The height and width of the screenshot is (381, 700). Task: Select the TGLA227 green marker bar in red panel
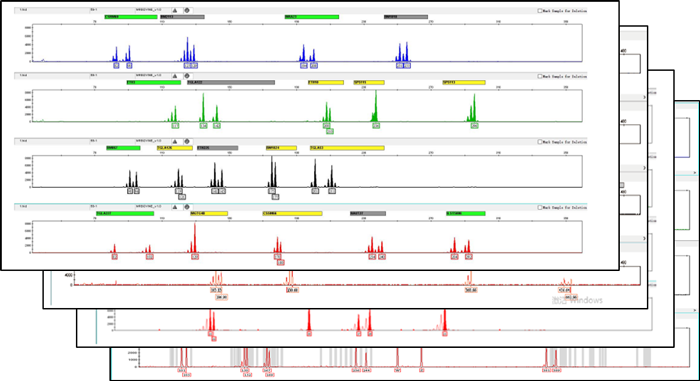(125, 214)
